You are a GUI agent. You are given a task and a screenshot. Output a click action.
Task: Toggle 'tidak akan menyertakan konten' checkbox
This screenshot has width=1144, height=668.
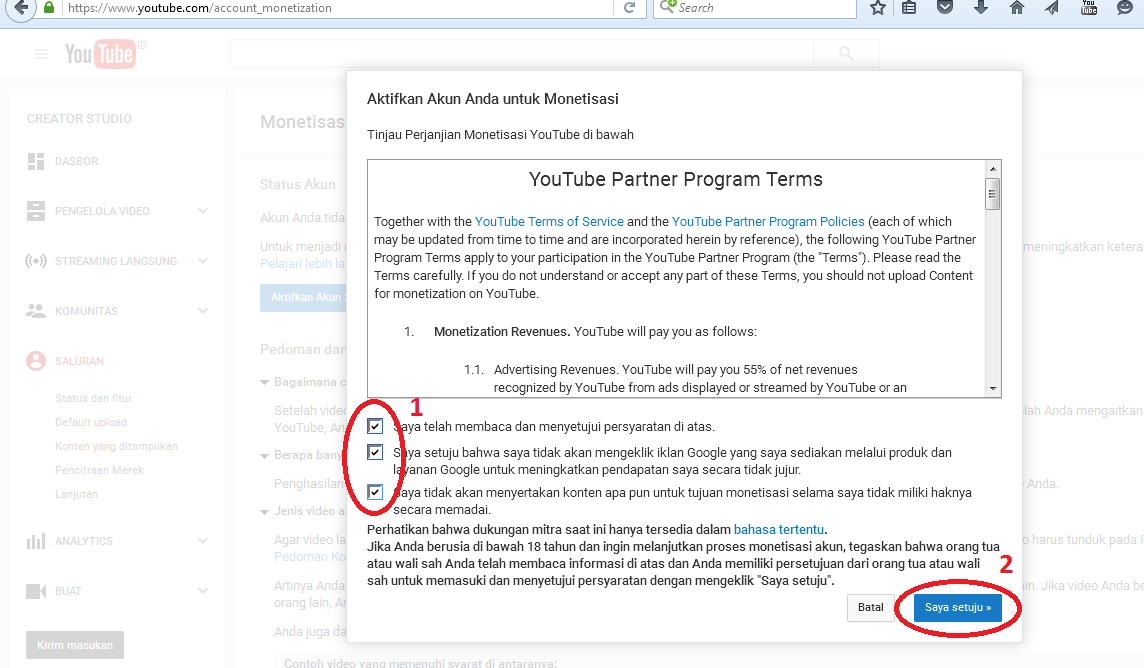point(375,492)
